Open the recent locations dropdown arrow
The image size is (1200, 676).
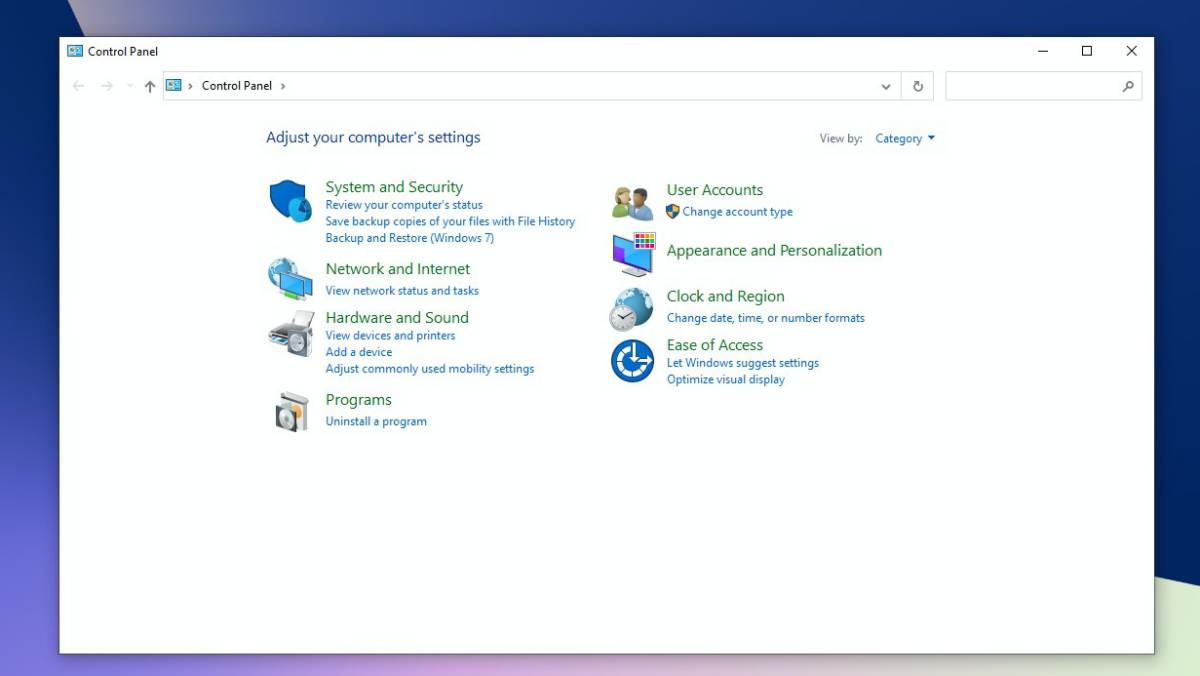tap(130, 86)
